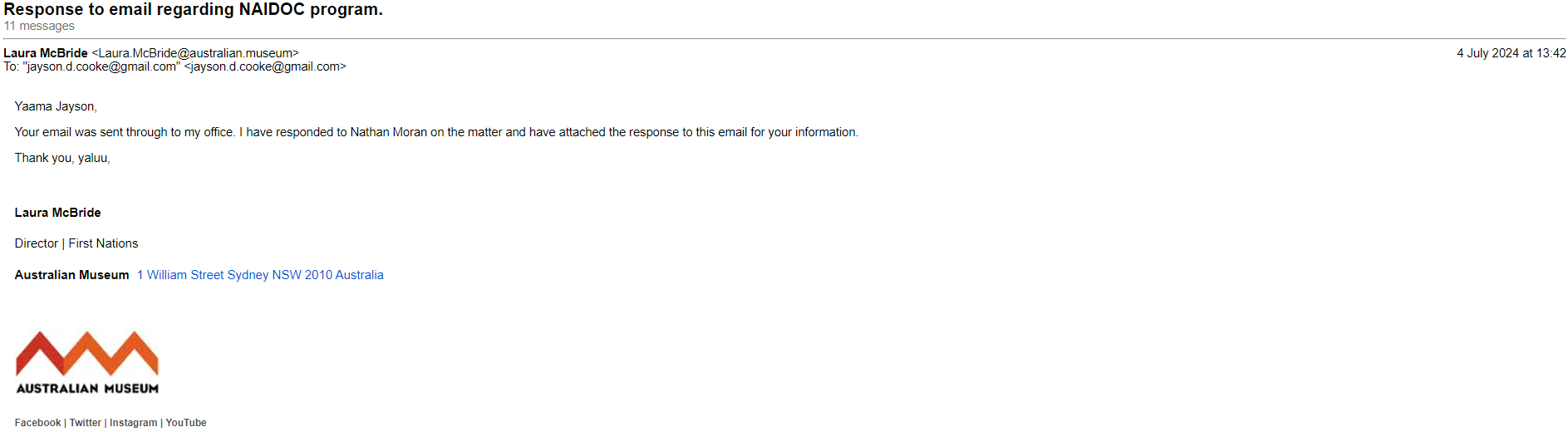Viewport: 1568px width, 432px height.
Task: Click the bold Laura McBride signature name
Action: (x=57, y=213)
